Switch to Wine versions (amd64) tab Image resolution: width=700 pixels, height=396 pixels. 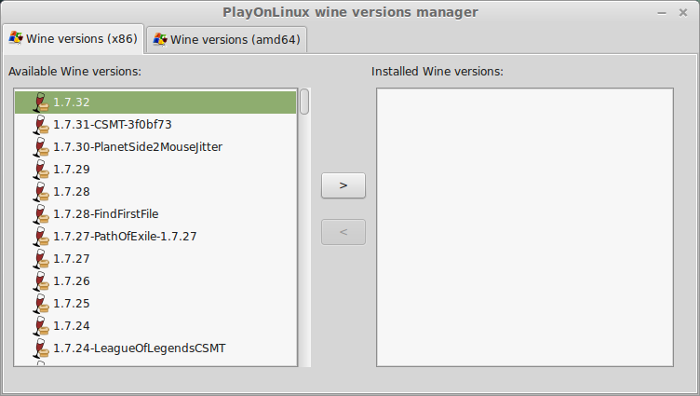[227, 40]
